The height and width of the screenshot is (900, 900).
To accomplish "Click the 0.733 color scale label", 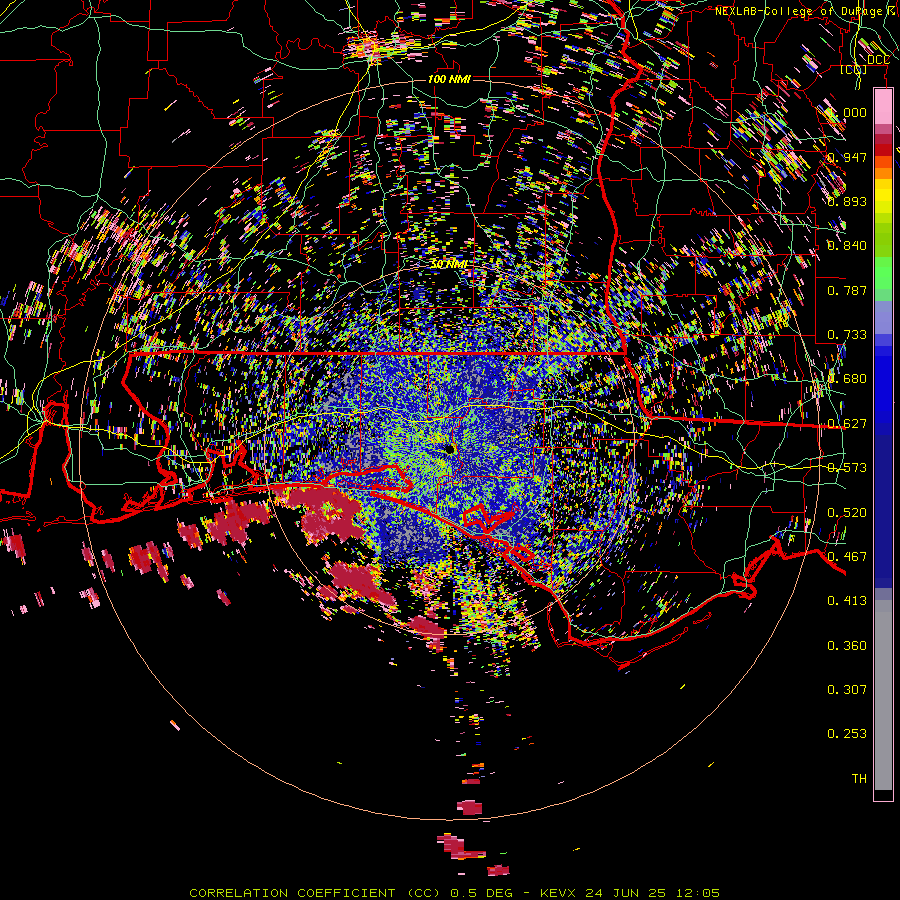I will (847, 335).
